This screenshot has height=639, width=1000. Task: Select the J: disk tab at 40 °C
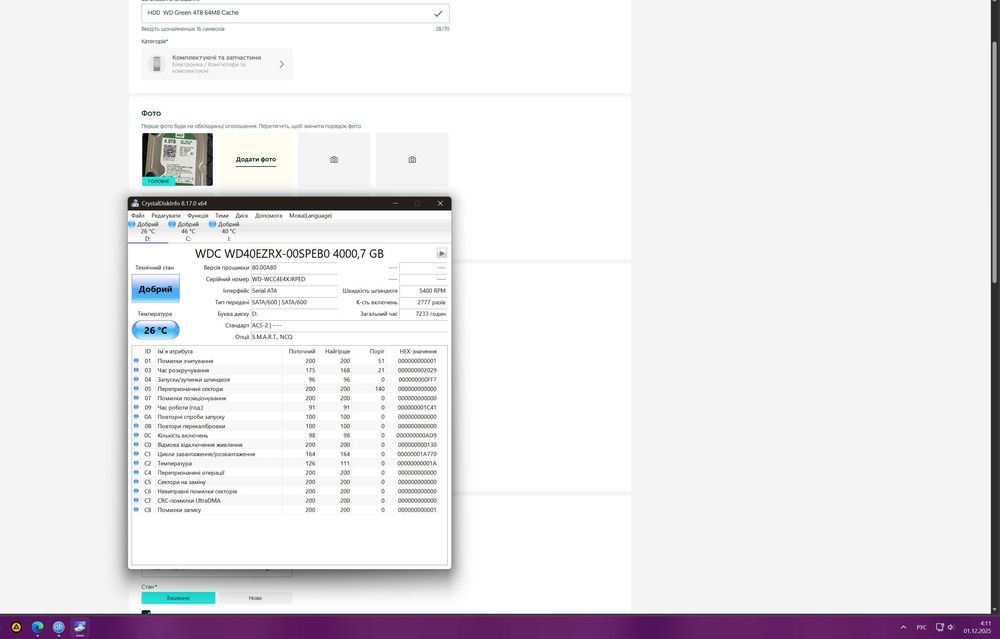click(x=228, y=231)
